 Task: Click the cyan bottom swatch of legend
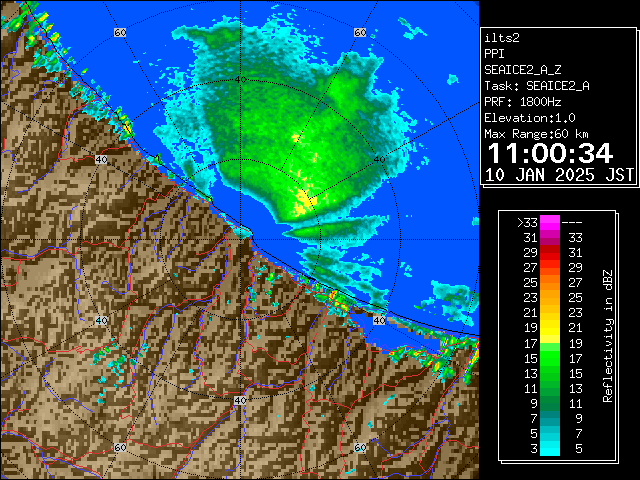pyautogui.click(x=550, y=449)
